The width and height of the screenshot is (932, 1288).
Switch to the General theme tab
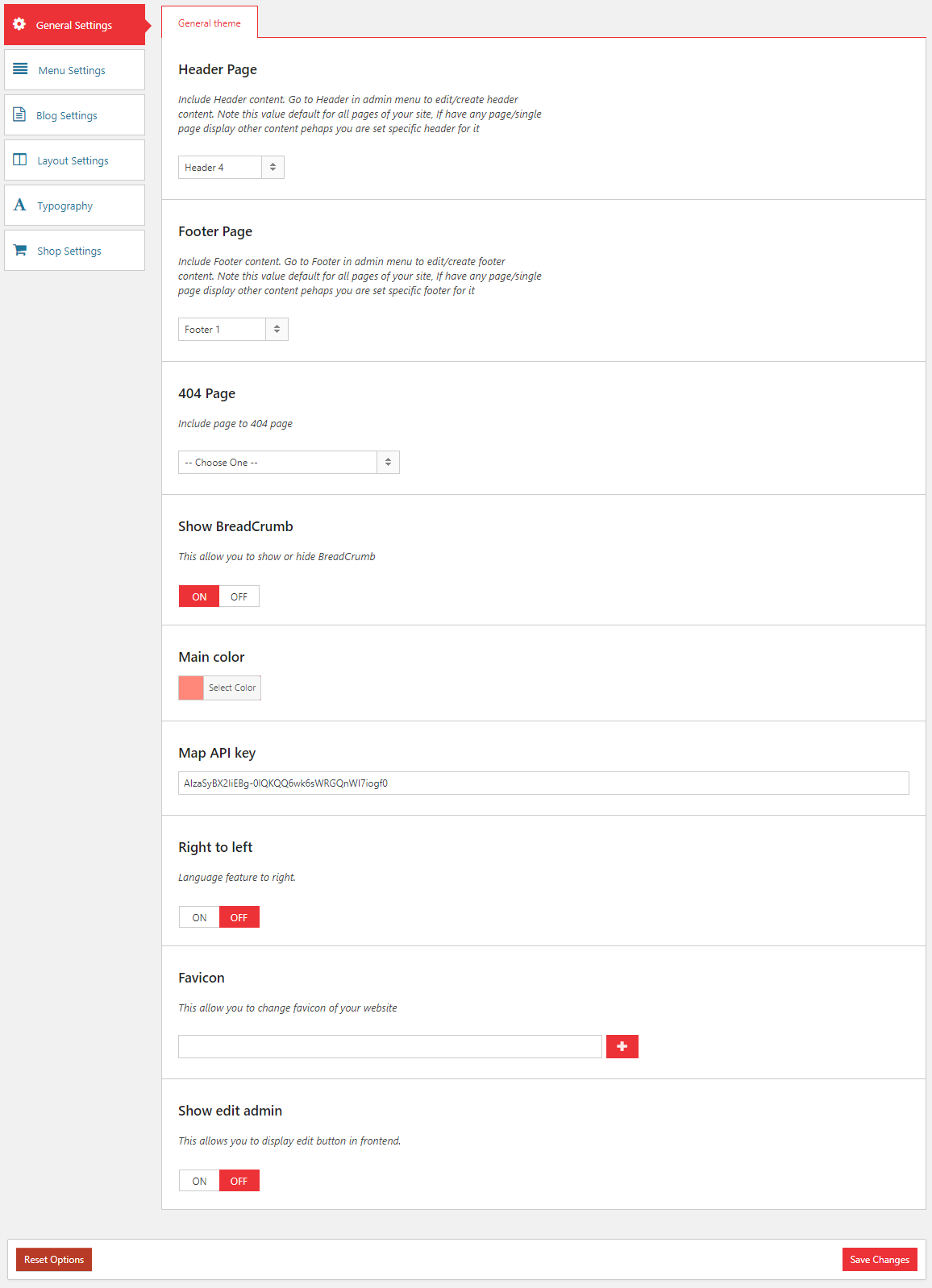tap(210, 23)
